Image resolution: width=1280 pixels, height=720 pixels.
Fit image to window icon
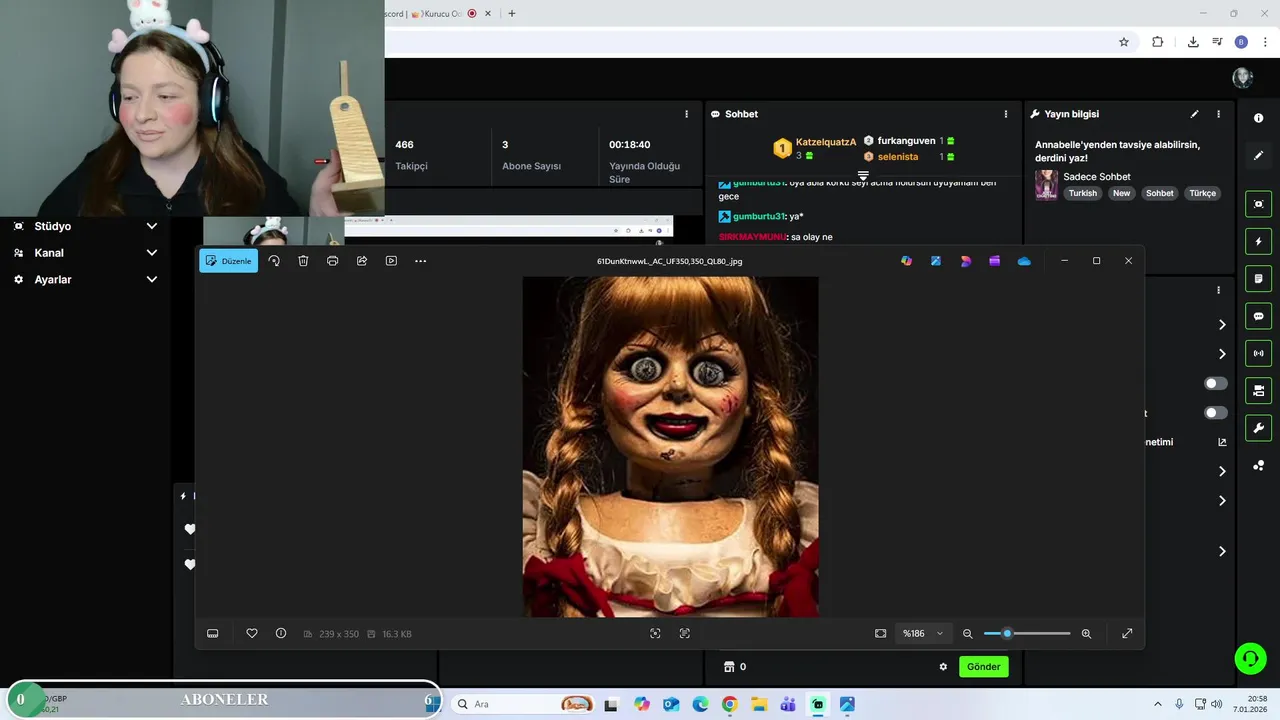(880, 633)
